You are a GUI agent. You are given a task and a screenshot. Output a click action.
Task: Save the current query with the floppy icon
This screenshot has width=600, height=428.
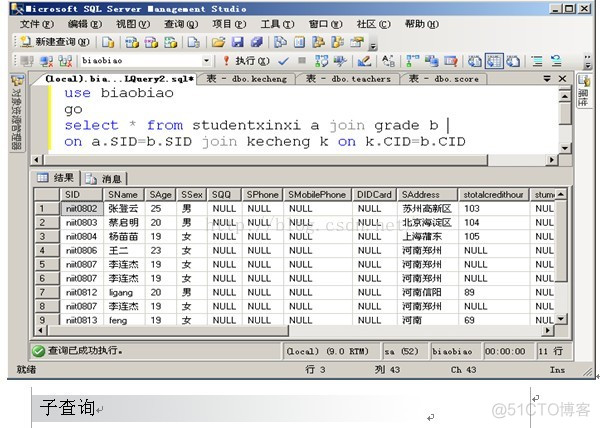click(238, 42)
